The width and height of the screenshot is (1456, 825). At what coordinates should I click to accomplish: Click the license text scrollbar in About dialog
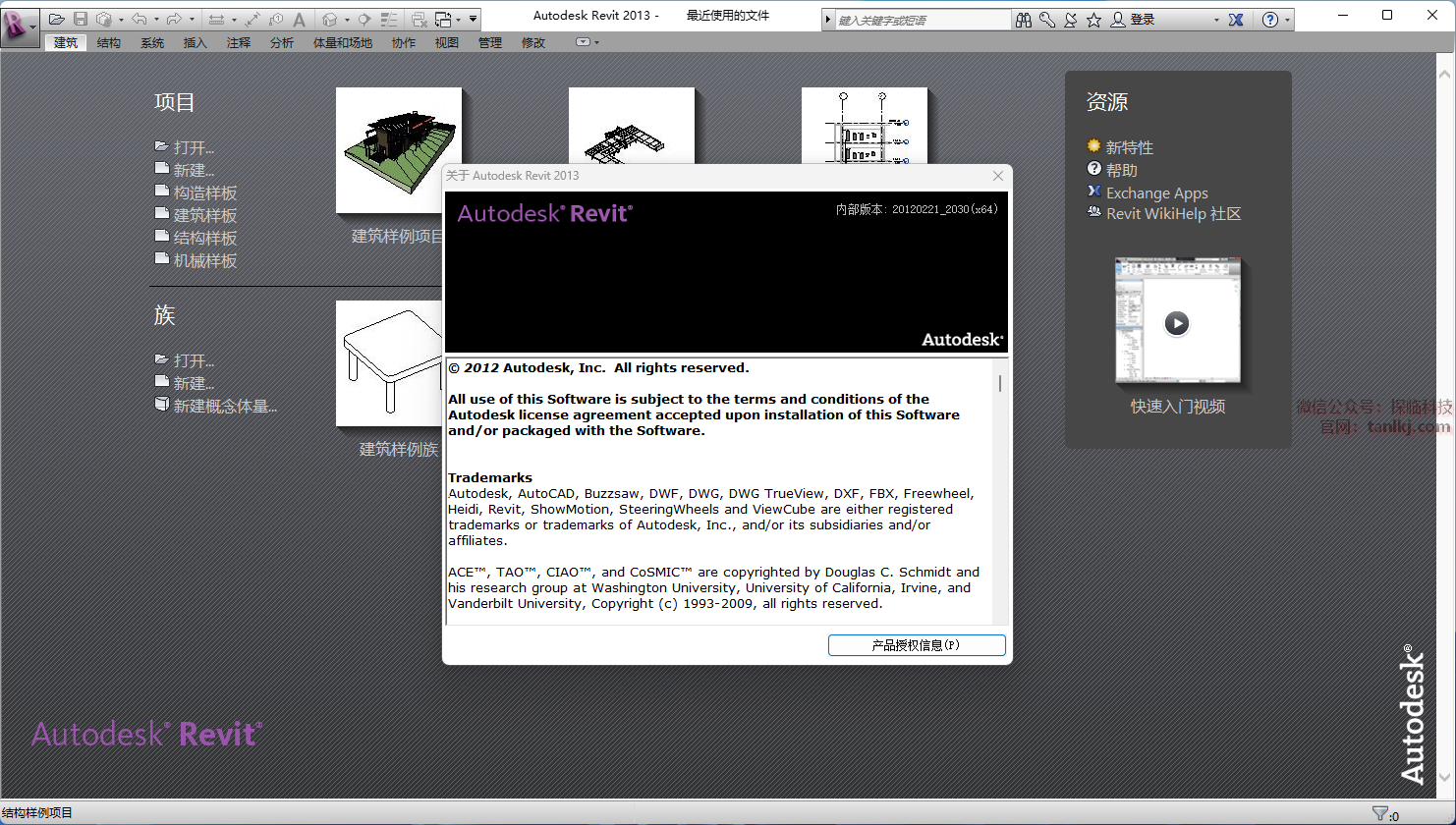(x=1000, y=383)
